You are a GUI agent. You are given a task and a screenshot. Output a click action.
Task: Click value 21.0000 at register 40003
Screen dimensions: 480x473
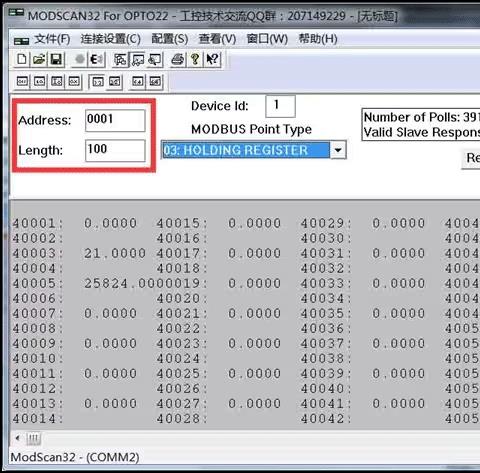pyautogui.click(x=115, y=253)
